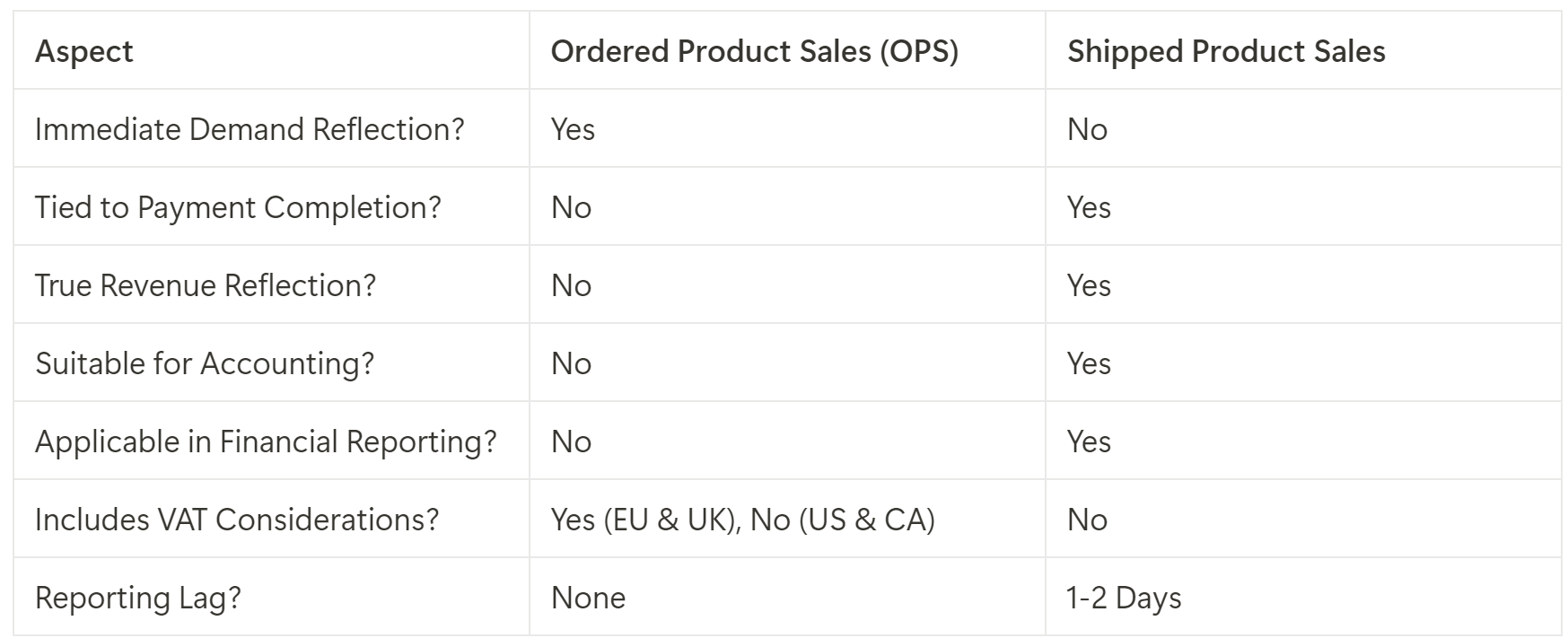The height and width of the screenshot is (638, 1568).
Task: Click No in Applicable in Financial Reporting row
Action: pyautogui.click(x=571, y=441)
